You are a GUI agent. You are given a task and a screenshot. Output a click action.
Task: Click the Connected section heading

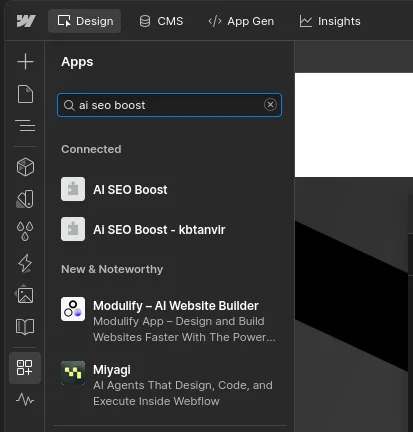pos(91,149)
